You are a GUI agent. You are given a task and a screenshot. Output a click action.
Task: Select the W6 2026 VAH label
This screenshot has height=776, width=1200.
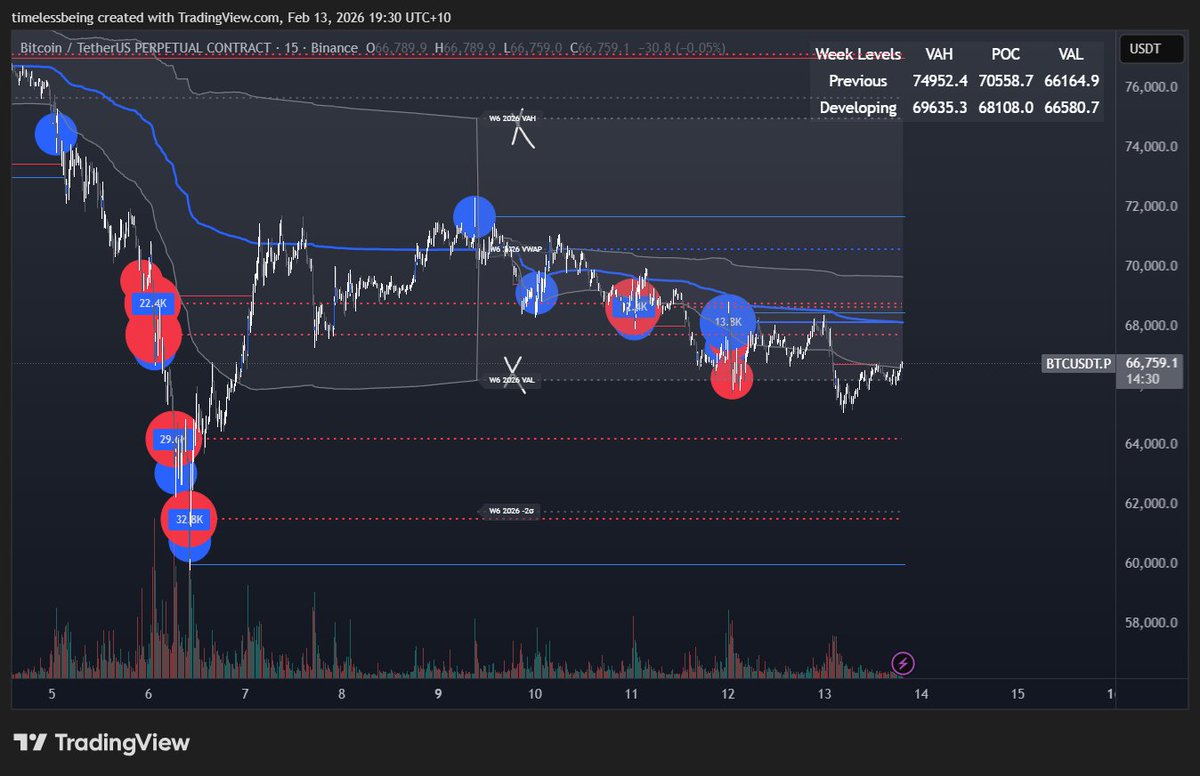click(x=513, y=118)
